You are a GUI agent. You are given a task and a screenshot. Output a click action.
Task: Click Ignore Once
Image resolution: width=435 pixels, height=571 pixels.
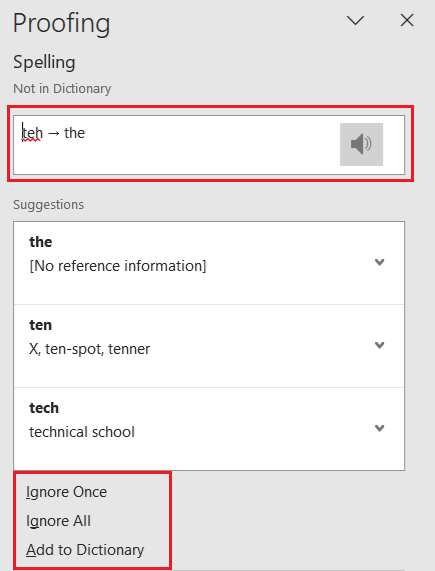click(67, 492)
